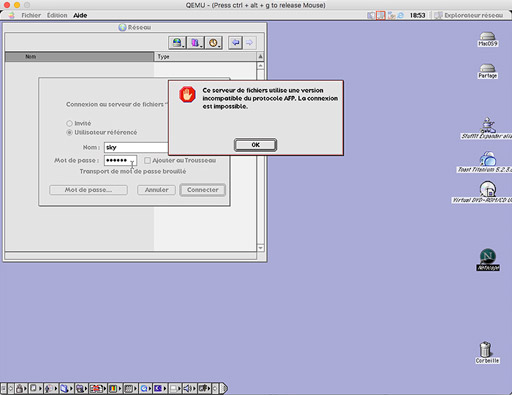
Task: Click the Réseau window scrollbar down arrow
Action: pos(260,248)
